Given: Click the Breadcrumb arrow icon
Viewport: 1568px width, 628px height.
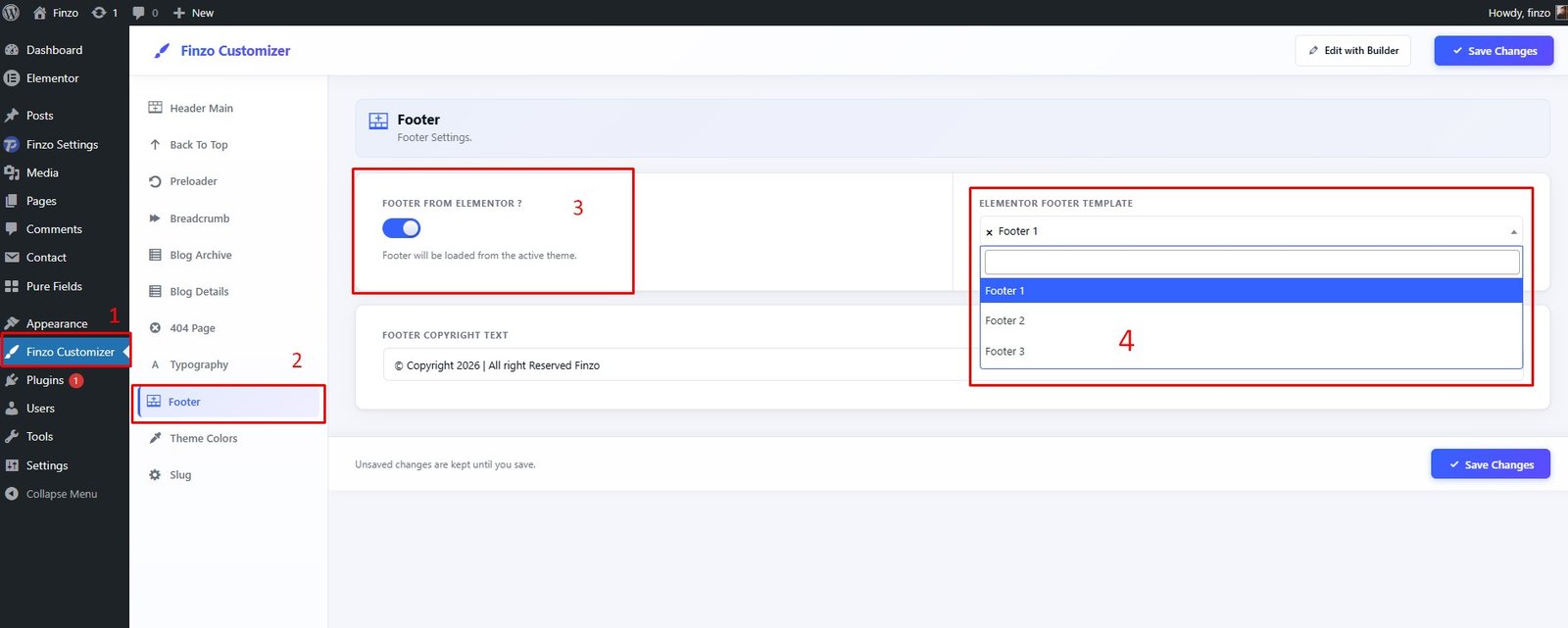Looking at the screenshot, I should point(155,218).
